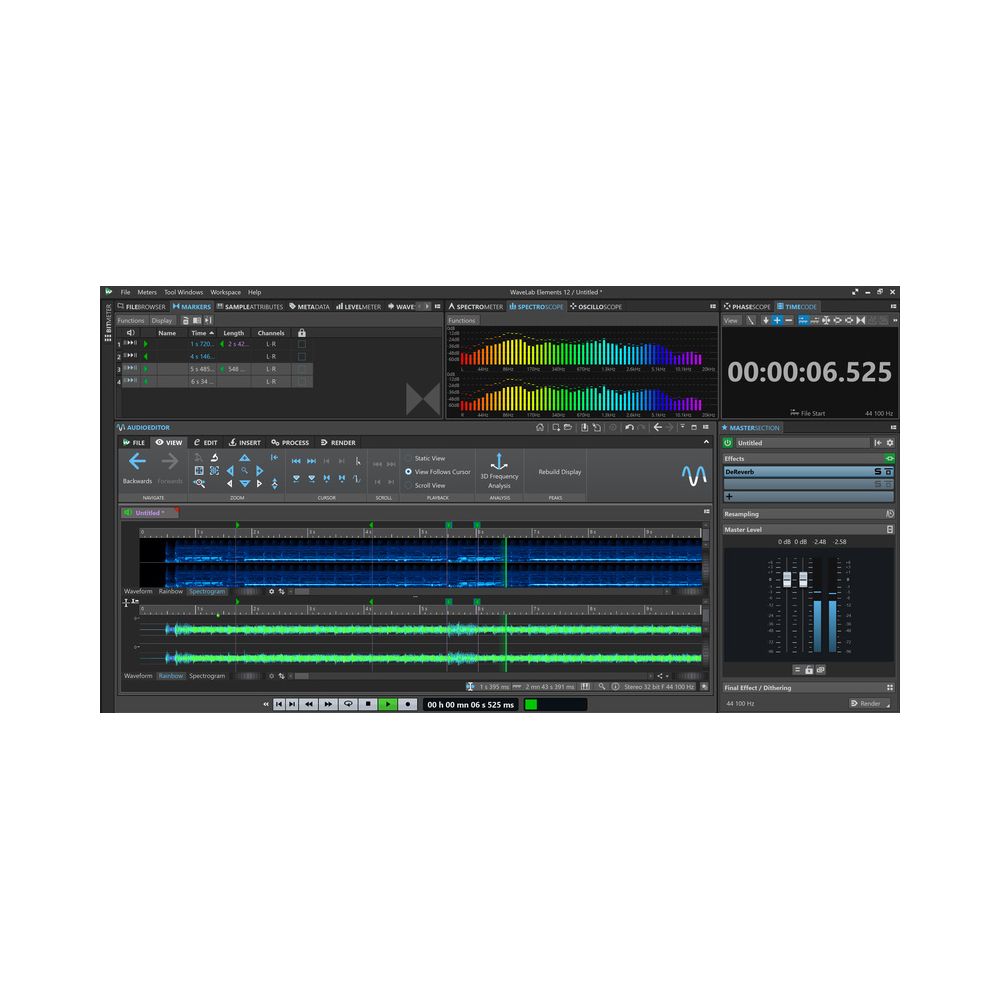Click the Loop playback icon in transport
The height and width of the screenshot is (1000, 1000).
(x=348, y=704)
